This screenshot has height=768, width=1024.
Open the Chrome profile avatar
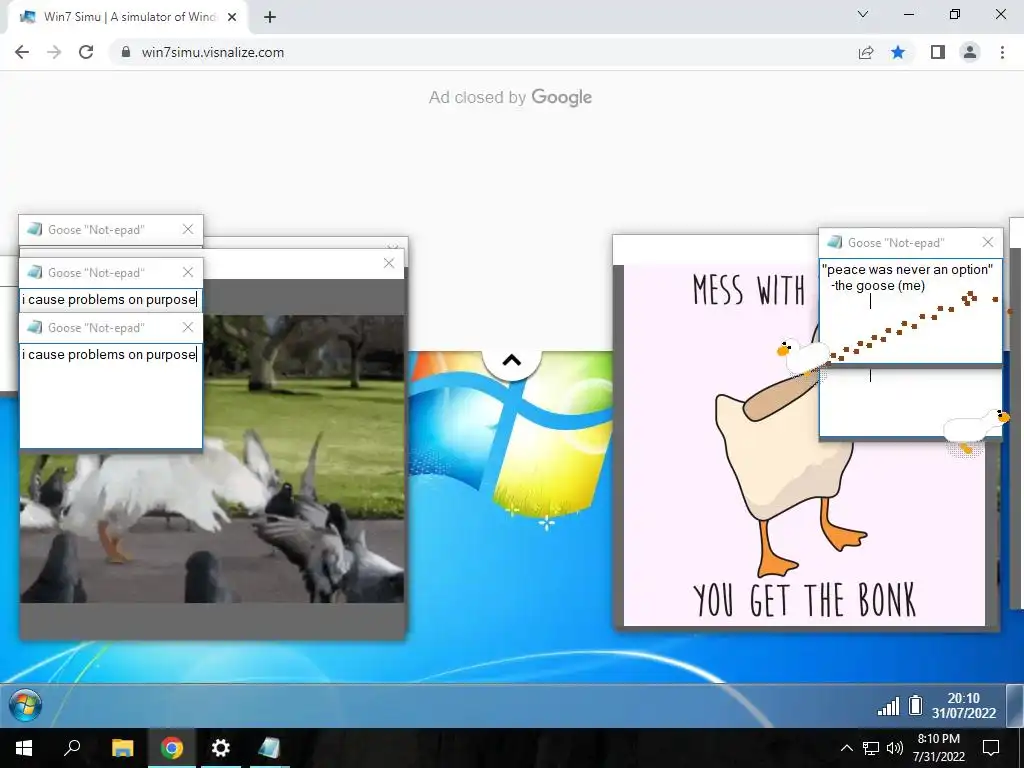(970, 52)
